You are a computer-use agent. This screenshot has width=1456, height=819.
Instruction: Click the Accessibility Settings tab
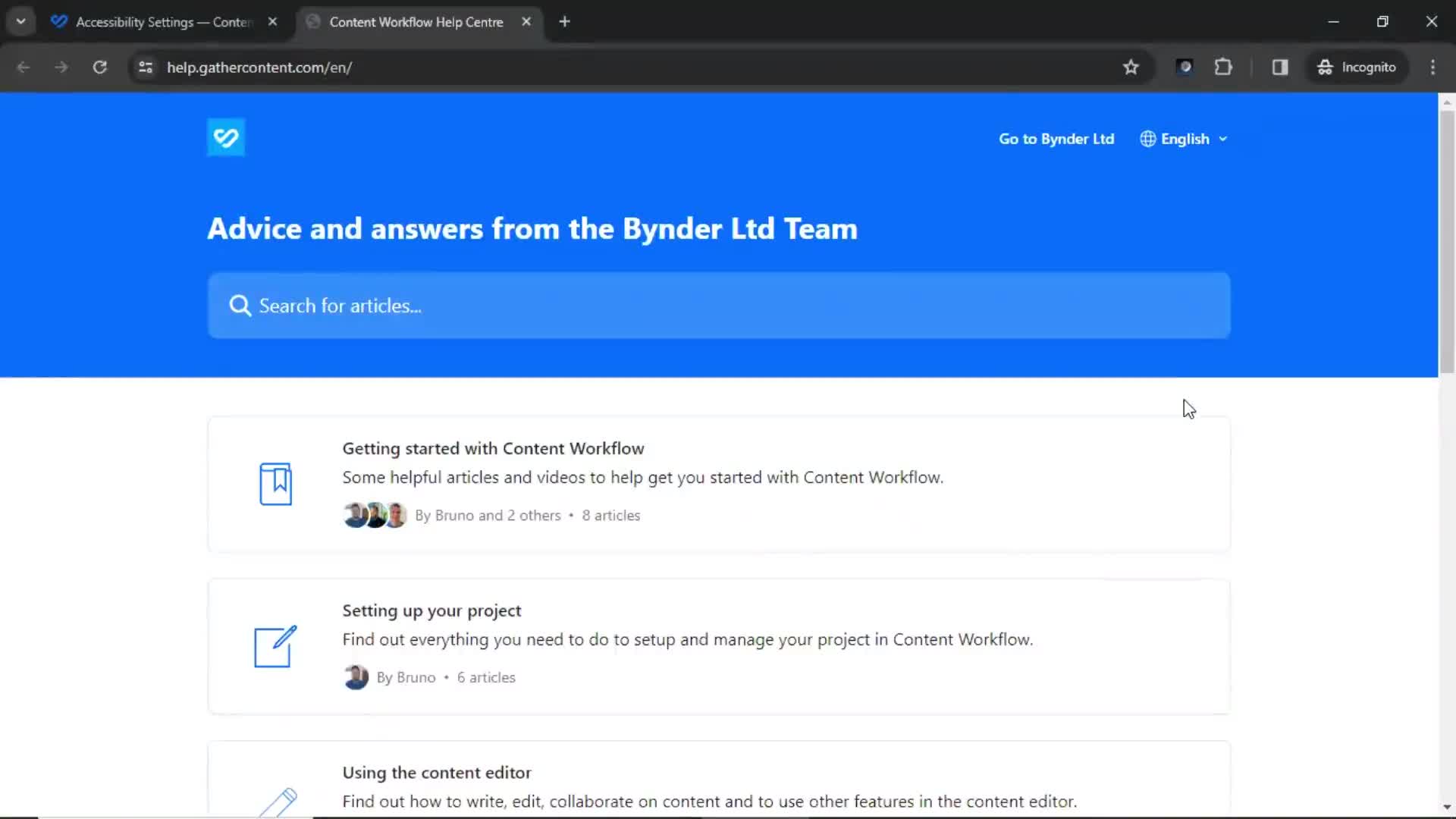click(x=162, y=21)
